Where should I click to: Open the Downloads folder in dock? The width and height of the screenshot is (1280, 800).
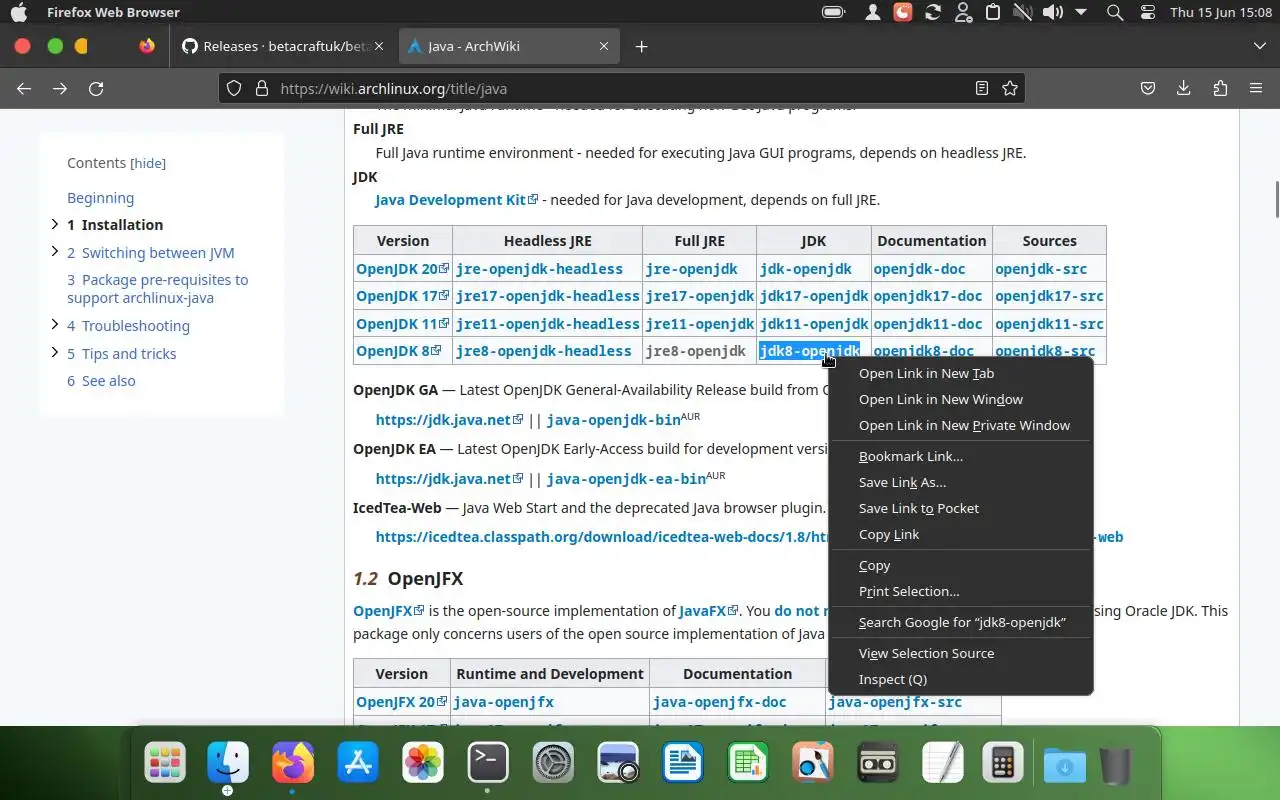(1065, 766)
